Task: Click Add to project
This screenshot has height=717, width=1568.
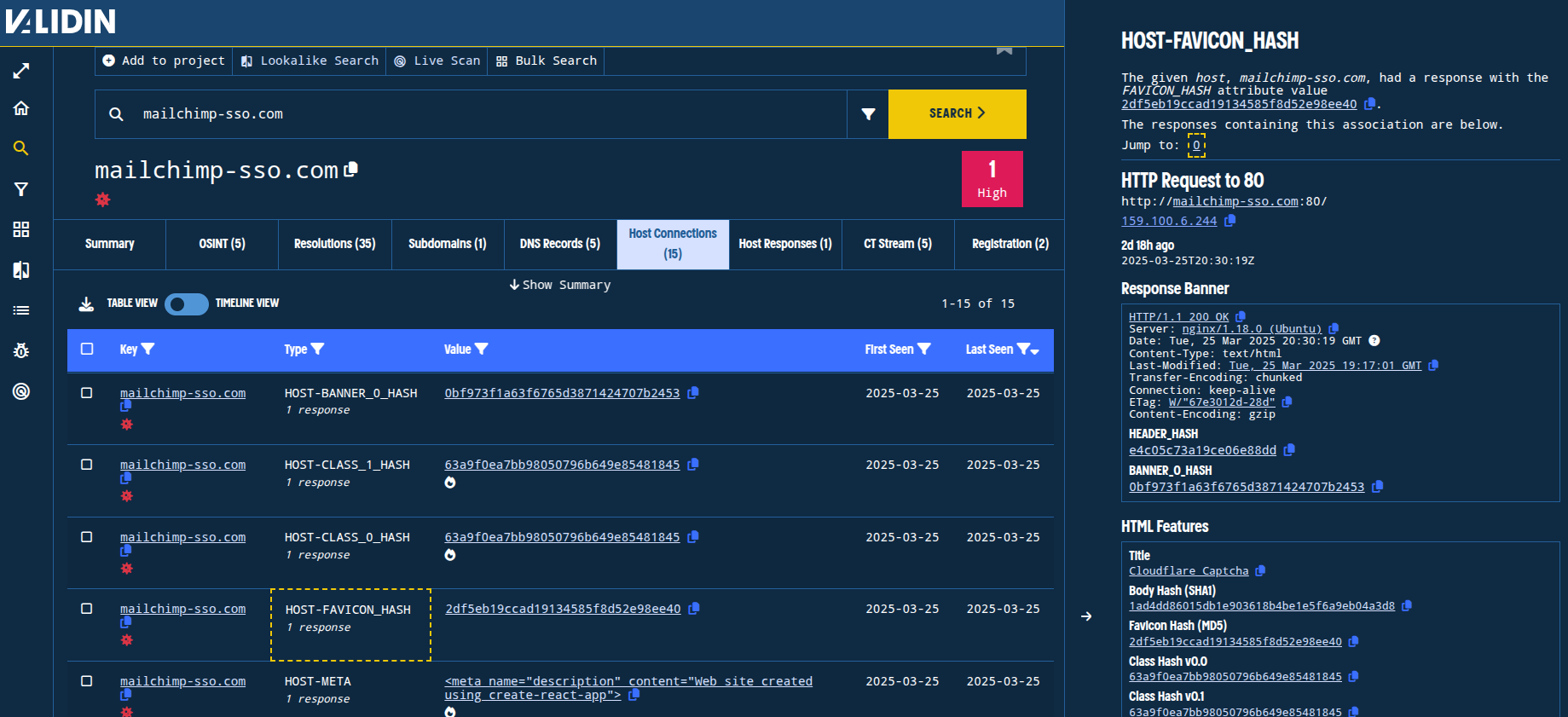Action: (164, 61)
